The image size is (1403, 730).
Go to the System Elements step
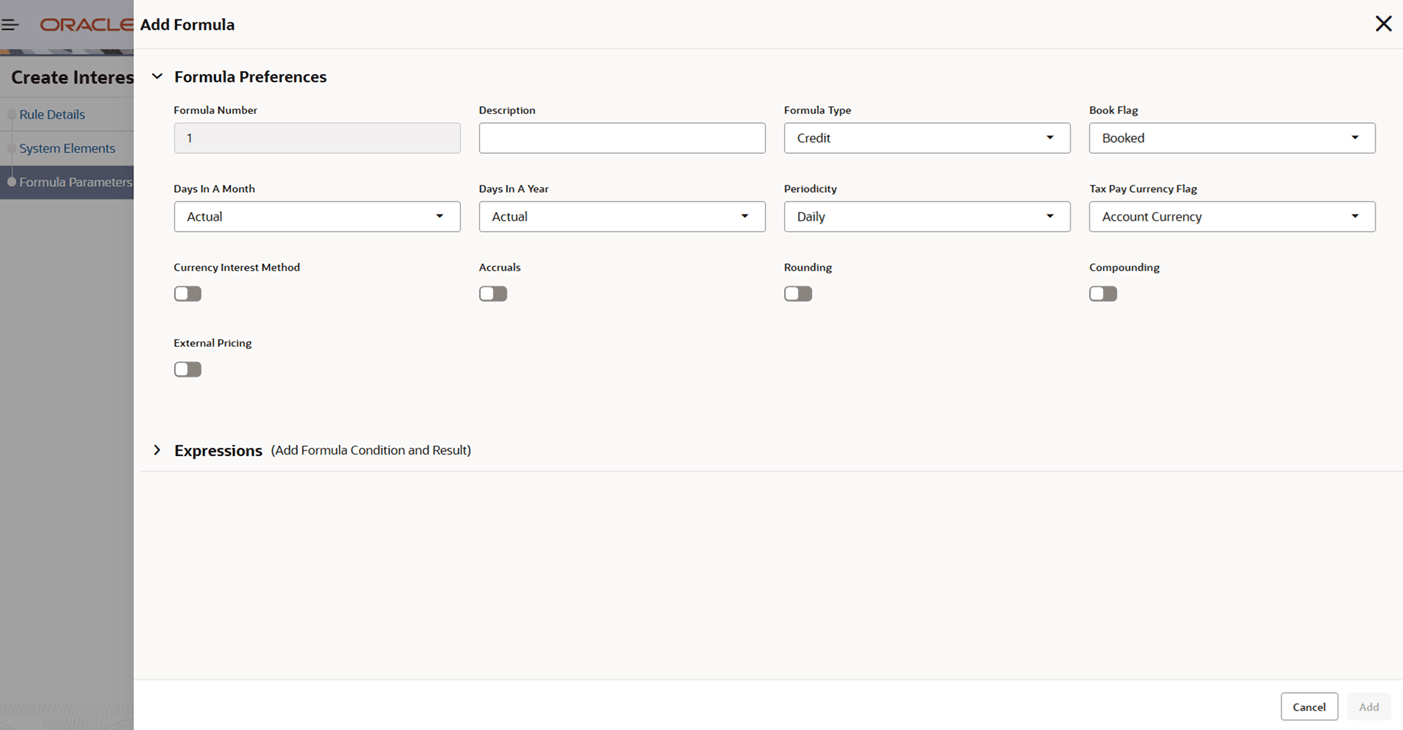pos(67,149)
